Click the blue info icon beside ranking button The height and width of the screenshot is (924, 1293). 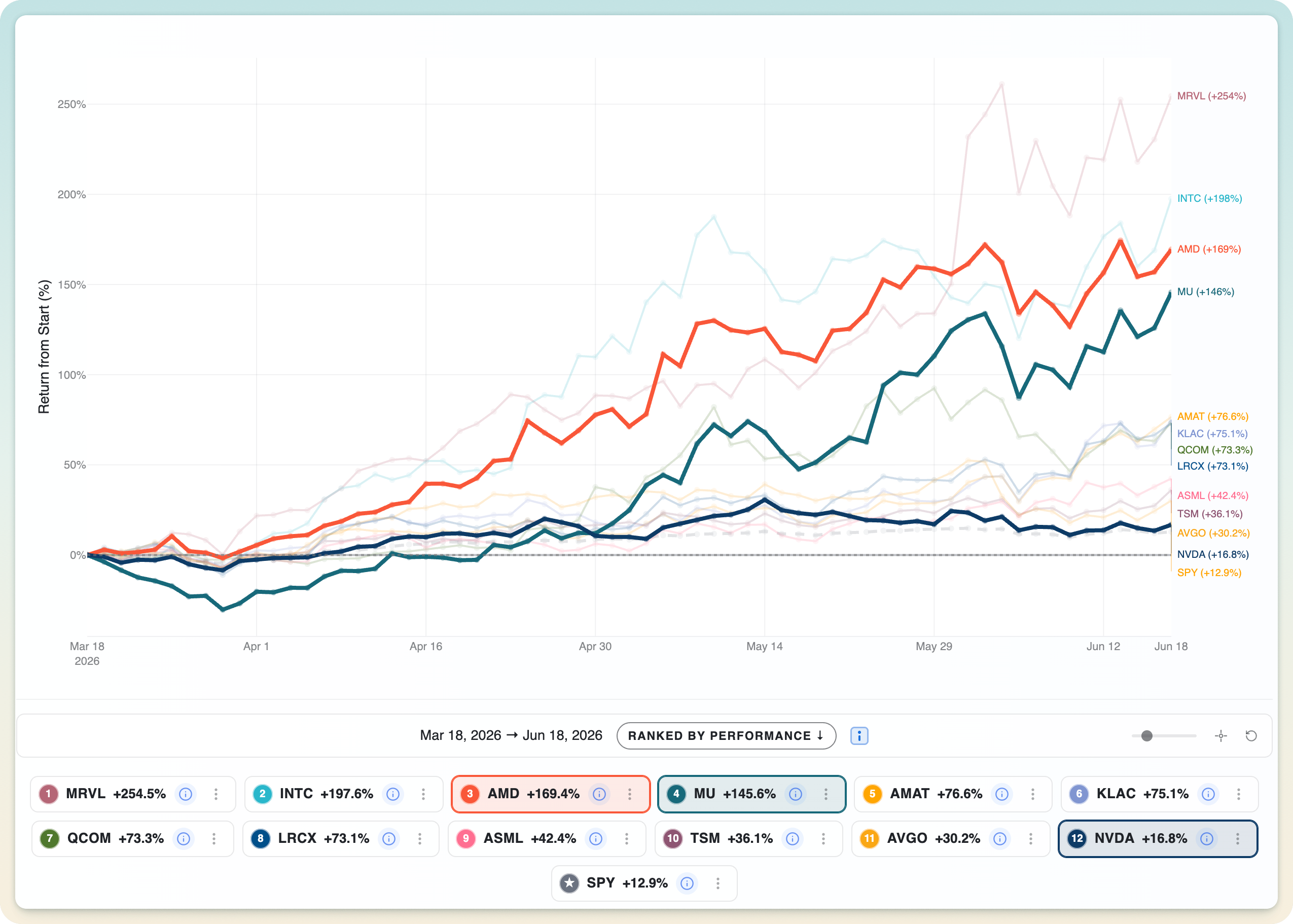coord(859,736)
